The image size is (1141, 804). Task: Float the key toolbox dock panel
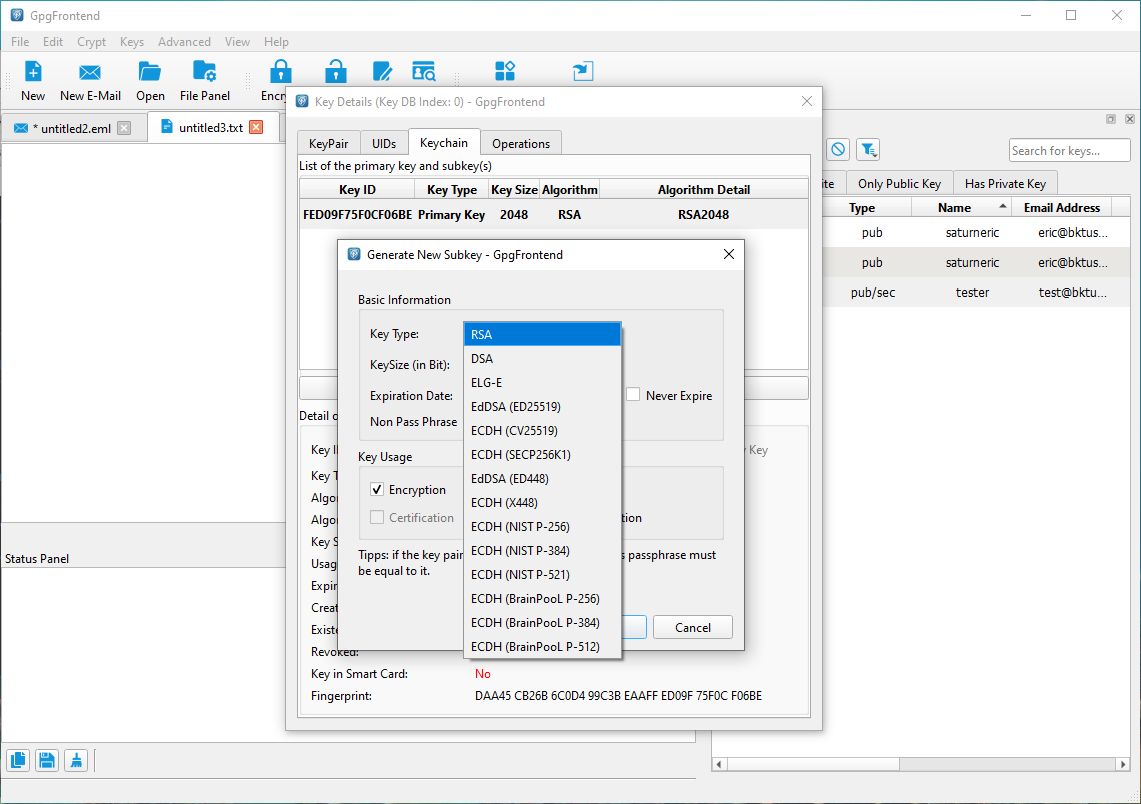(x=1111, y=119)
